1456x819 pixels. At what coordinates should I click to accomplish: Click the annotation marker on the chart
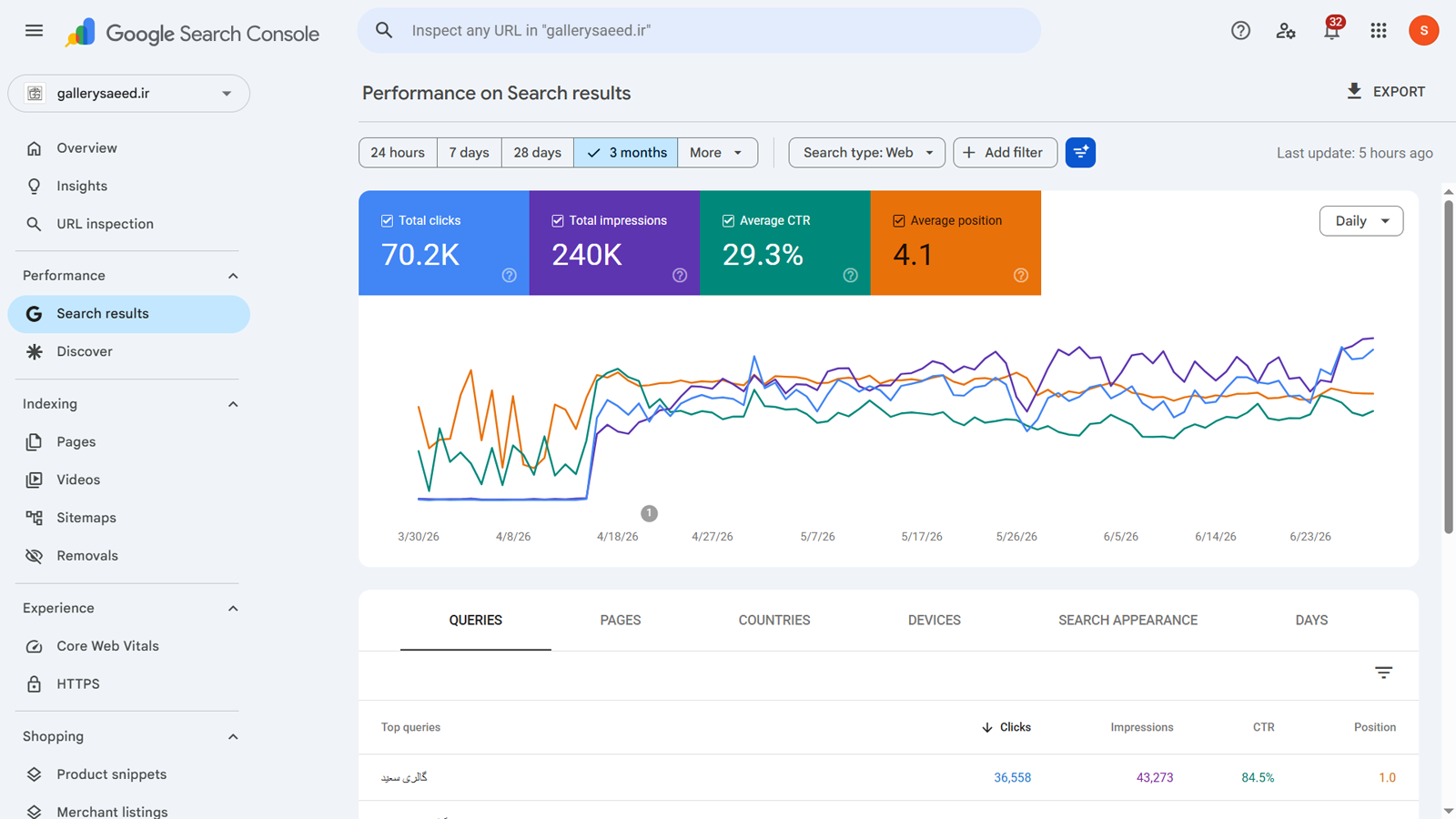click(649, 513)
